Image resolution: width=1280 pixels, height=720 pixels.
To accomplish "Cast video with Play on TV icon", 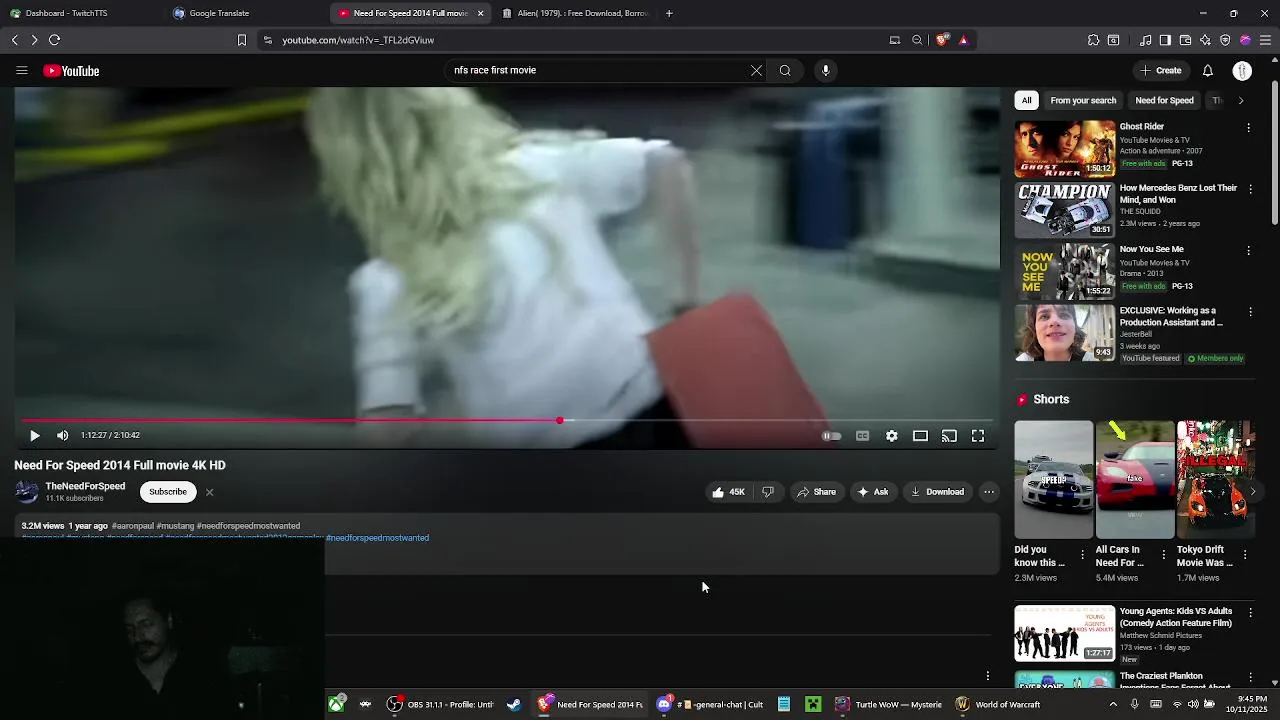I will coord(949,436).
